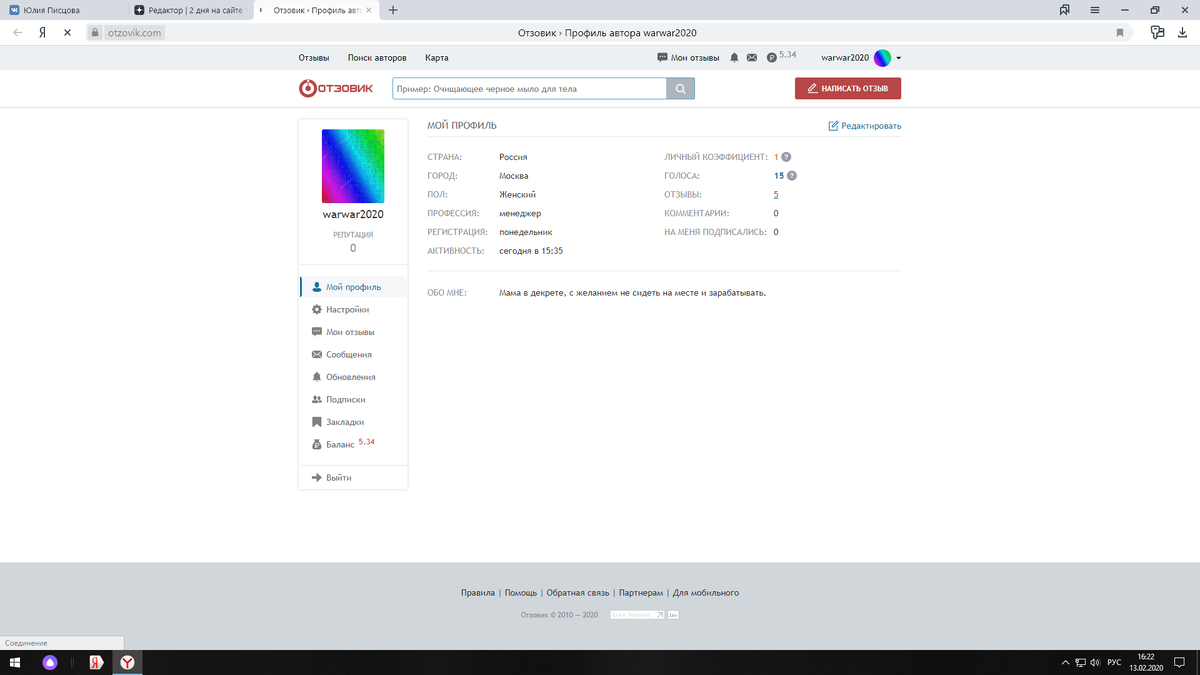This screenshot has height=675, width=1200.
Task: Open Обратная связь in the footer
Action: (578, 593)
